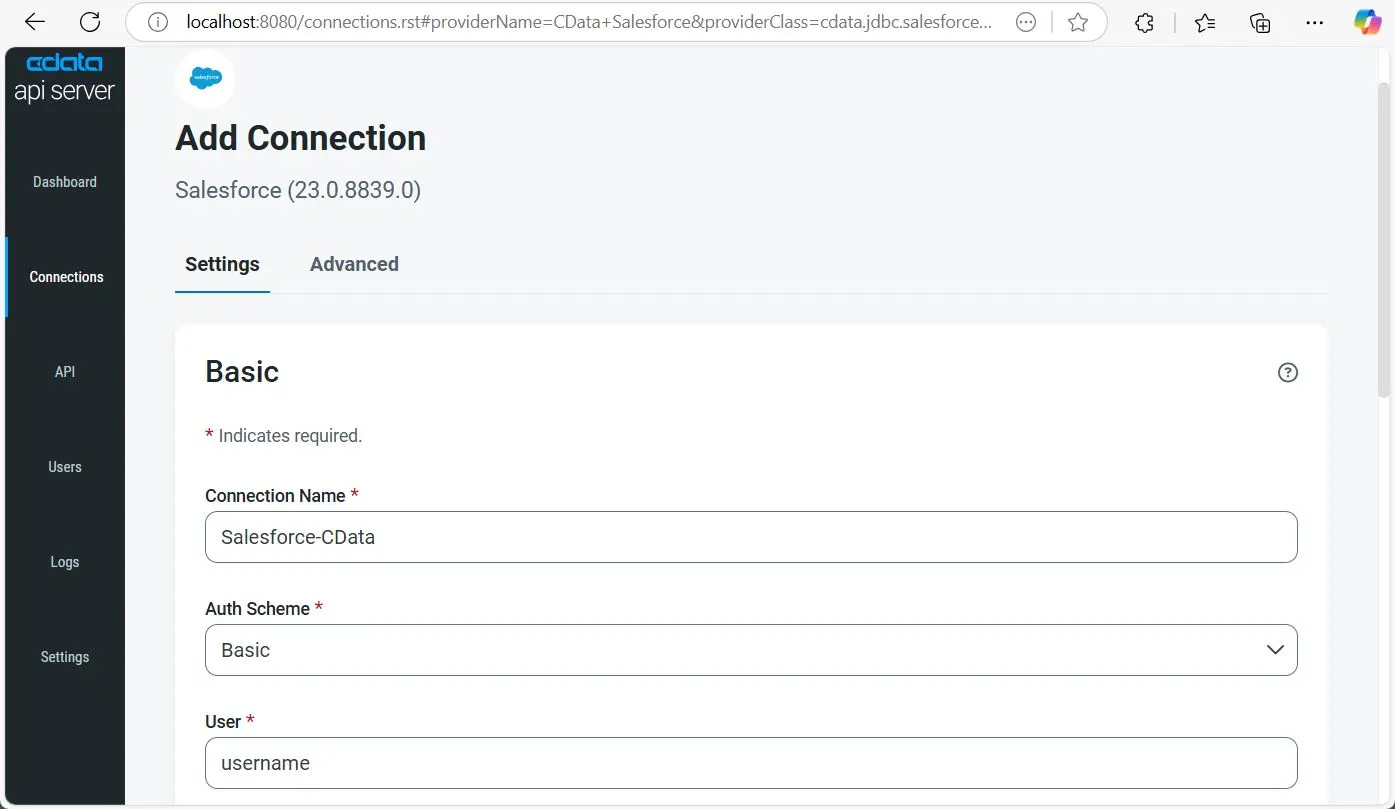This screenshot has height=809, width=1395.
Task: Switch to the Advanced tab
Action: [354, 264]
